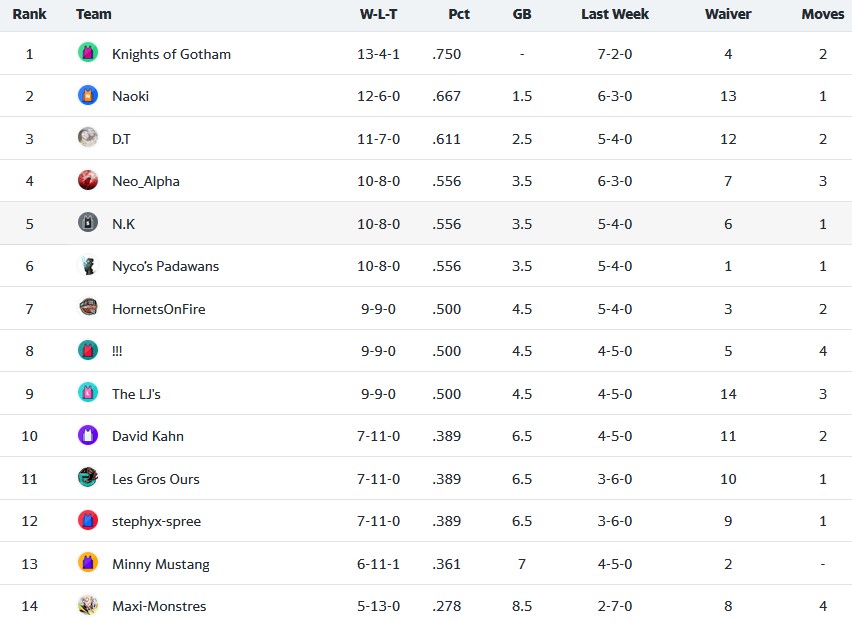This screenshot has height=622, width=852.
Task: Click the Nyco's Padawans team avatar
Action: (x=88, y=265)
